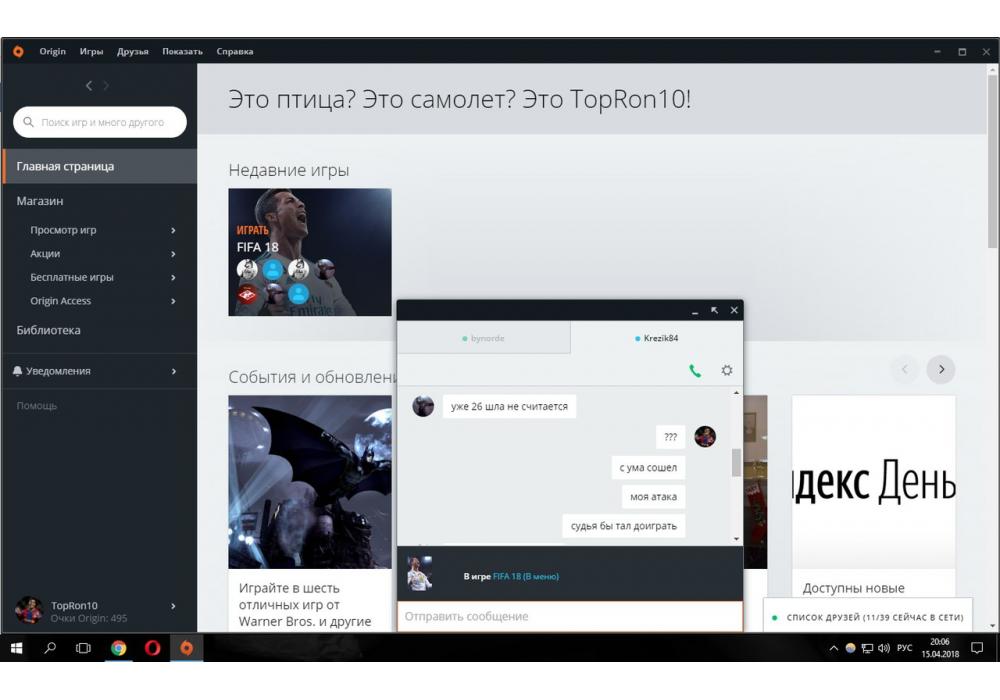Pop out chat window arrow icon
The image size is (1000, 700).
click(x=714, y=310)
